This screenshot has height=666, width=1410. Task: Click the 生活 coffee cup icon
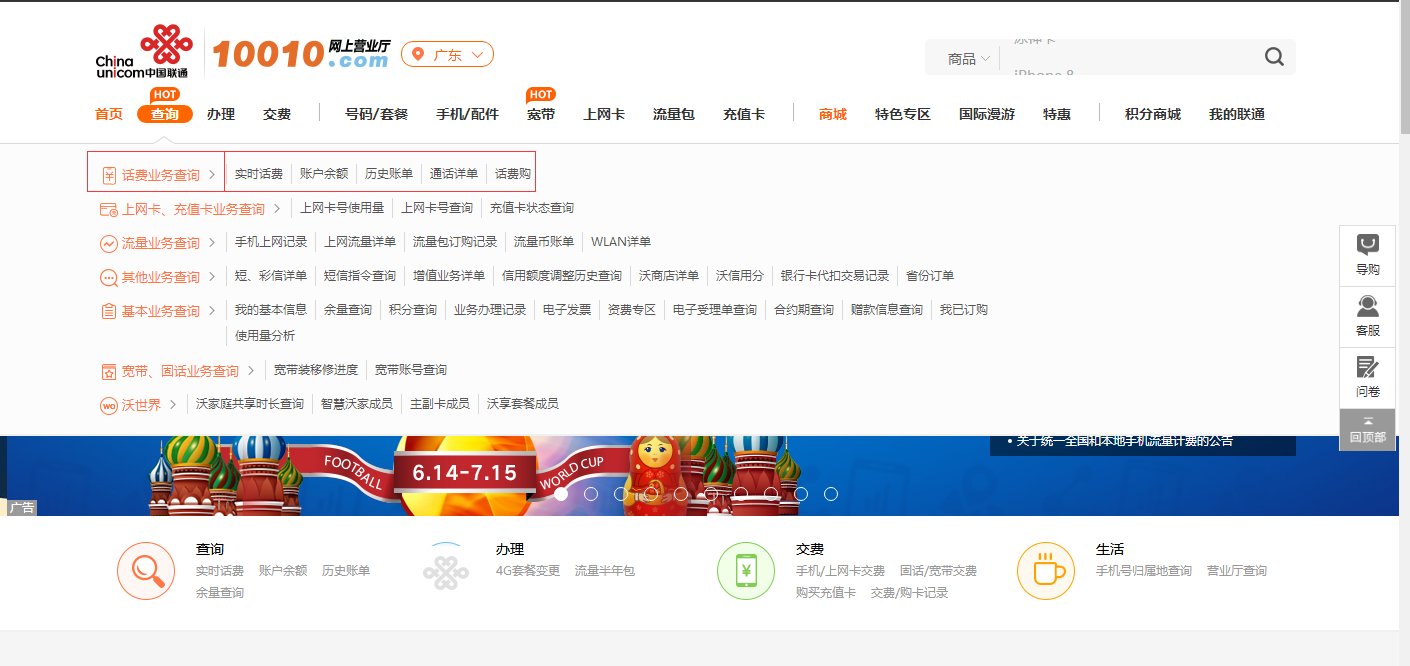(x=1046, y=570)
